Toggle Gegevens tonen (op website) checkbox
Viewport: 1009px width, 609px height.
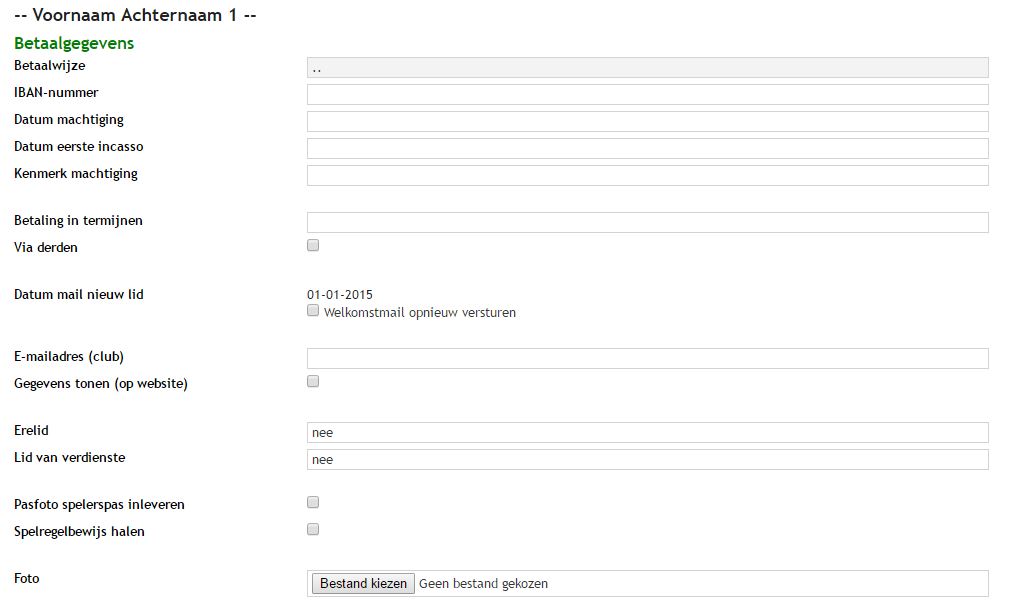click(x=313, y=381)
